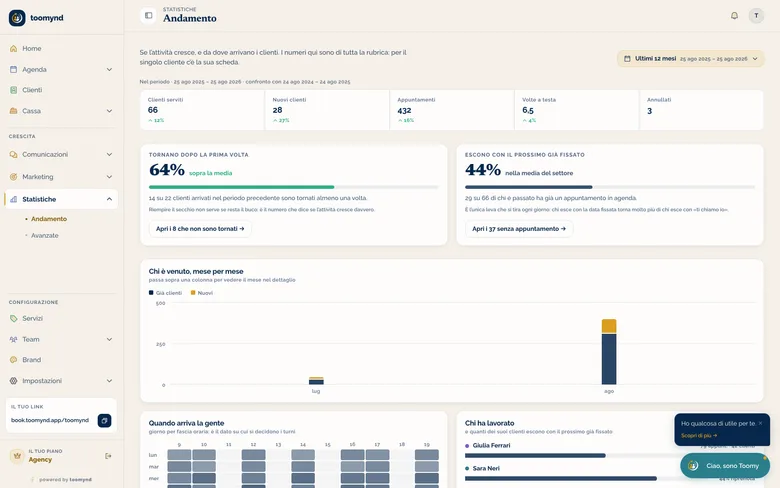Open the Agency plan label
The width and height of the screenshot is (780, 488).
point(40,460)
